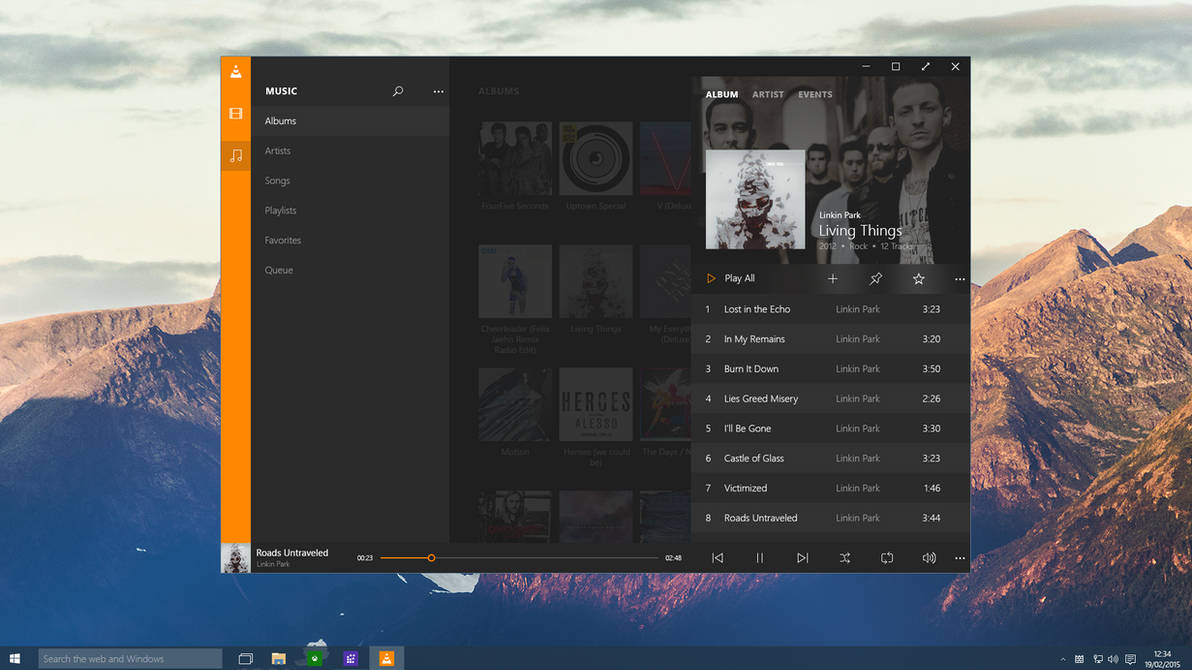Screen dimensions: 1192x670
Task: Pin the album with pin icon
Action: click(x=876, y=279)
